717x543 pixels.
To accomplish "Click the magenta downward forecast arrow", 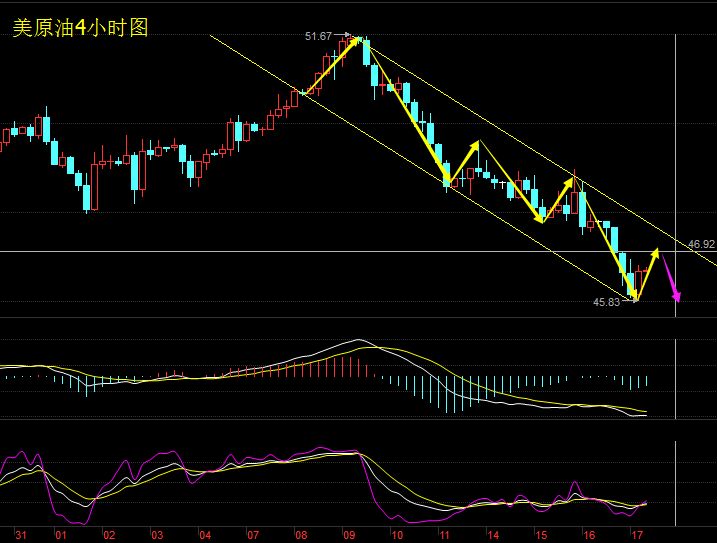I will click(x=671, y=278).
